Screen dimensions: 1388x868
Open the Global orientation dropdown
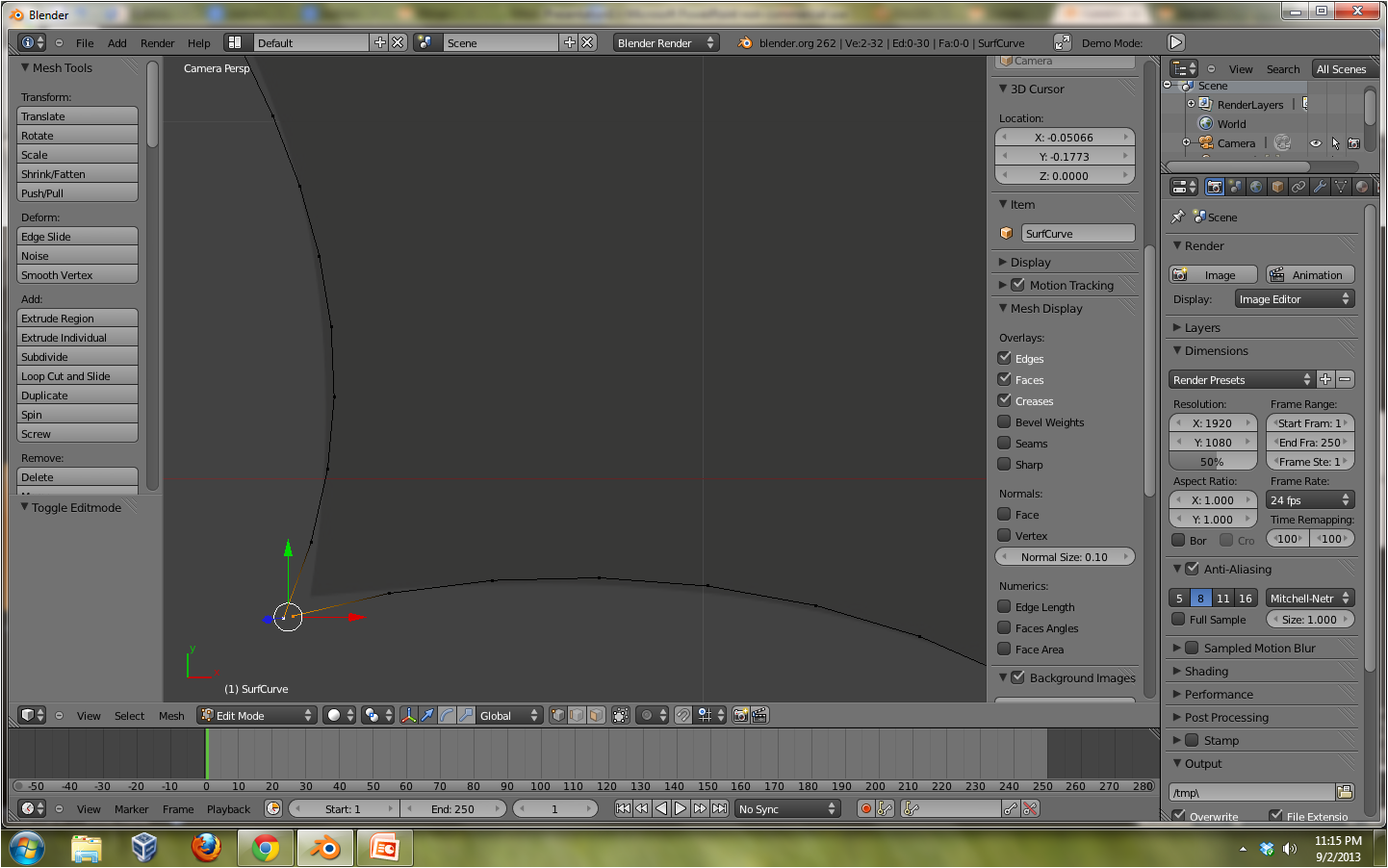coord(508,715)
